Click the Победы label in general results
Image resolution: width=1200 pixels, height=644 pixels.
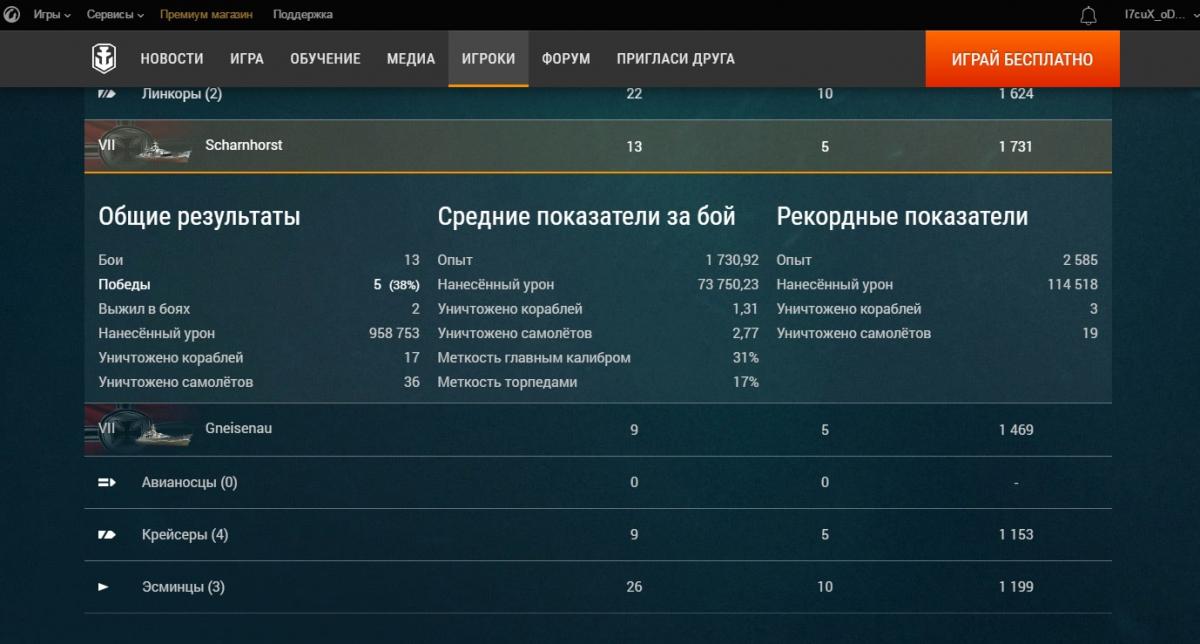pyautogui.click(x=125, y=285)
